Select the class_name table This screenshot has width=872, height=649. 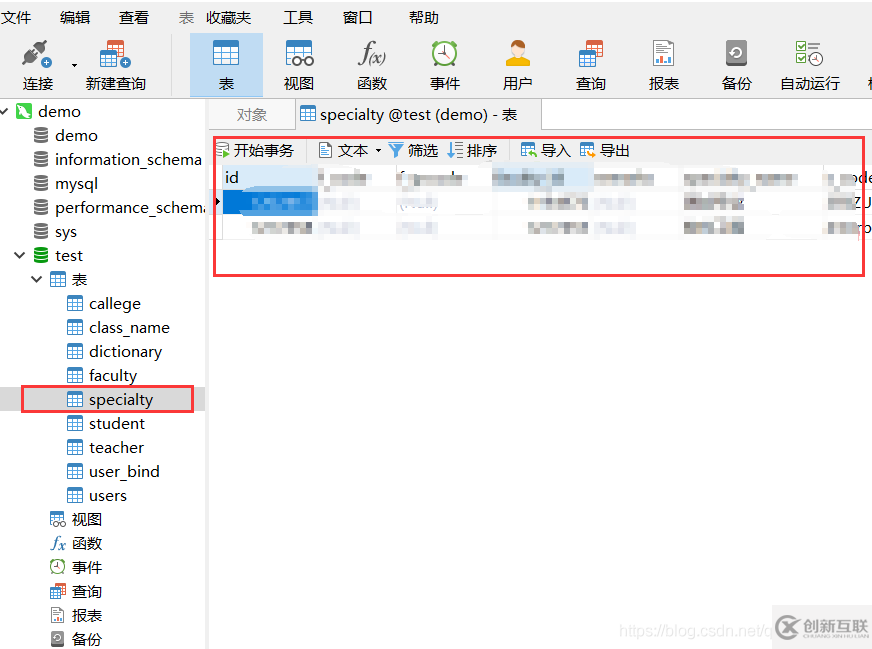click(129, 327)
